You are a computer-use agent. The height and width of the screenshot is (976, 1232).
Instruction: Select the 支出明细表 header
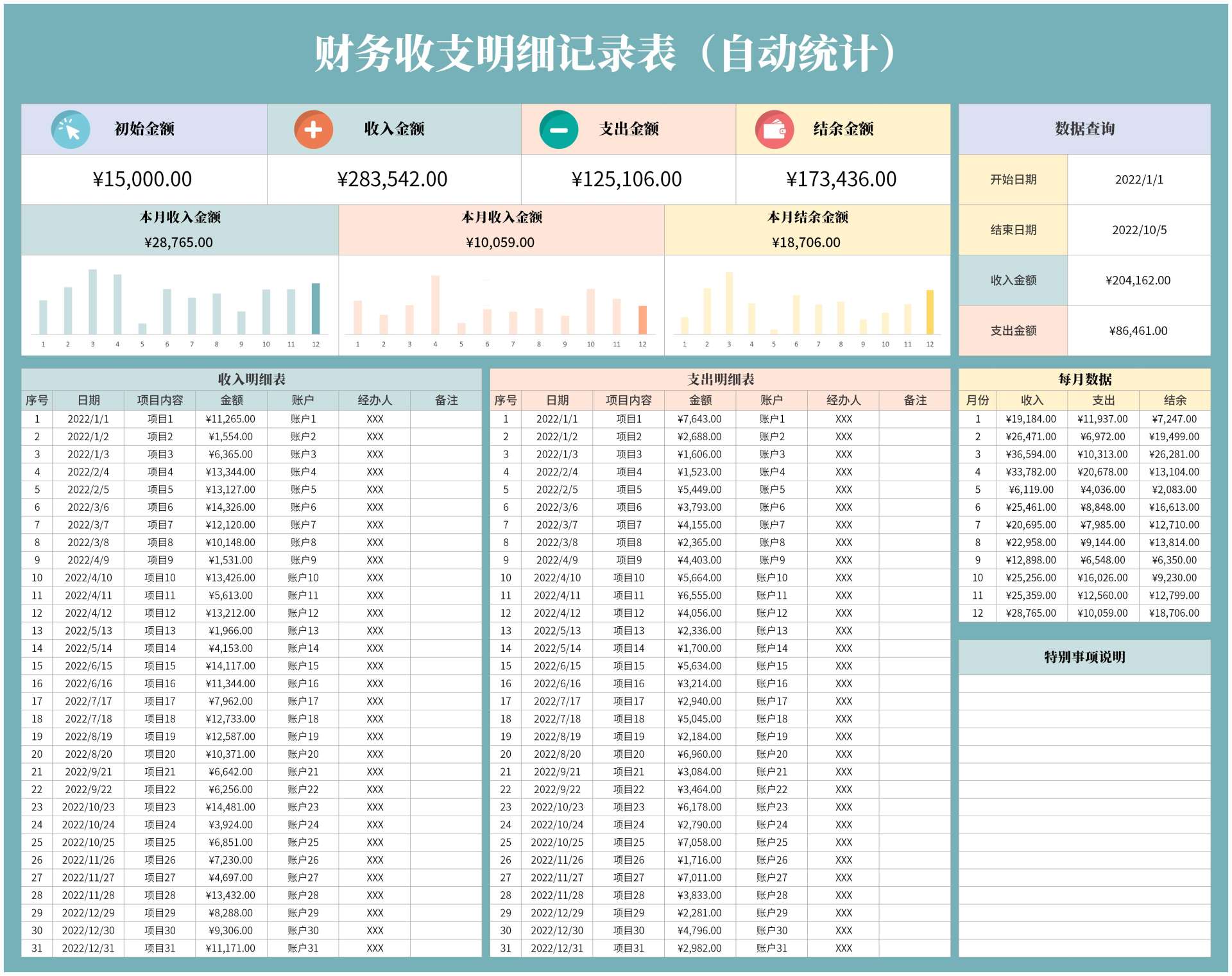pos(720,379)
